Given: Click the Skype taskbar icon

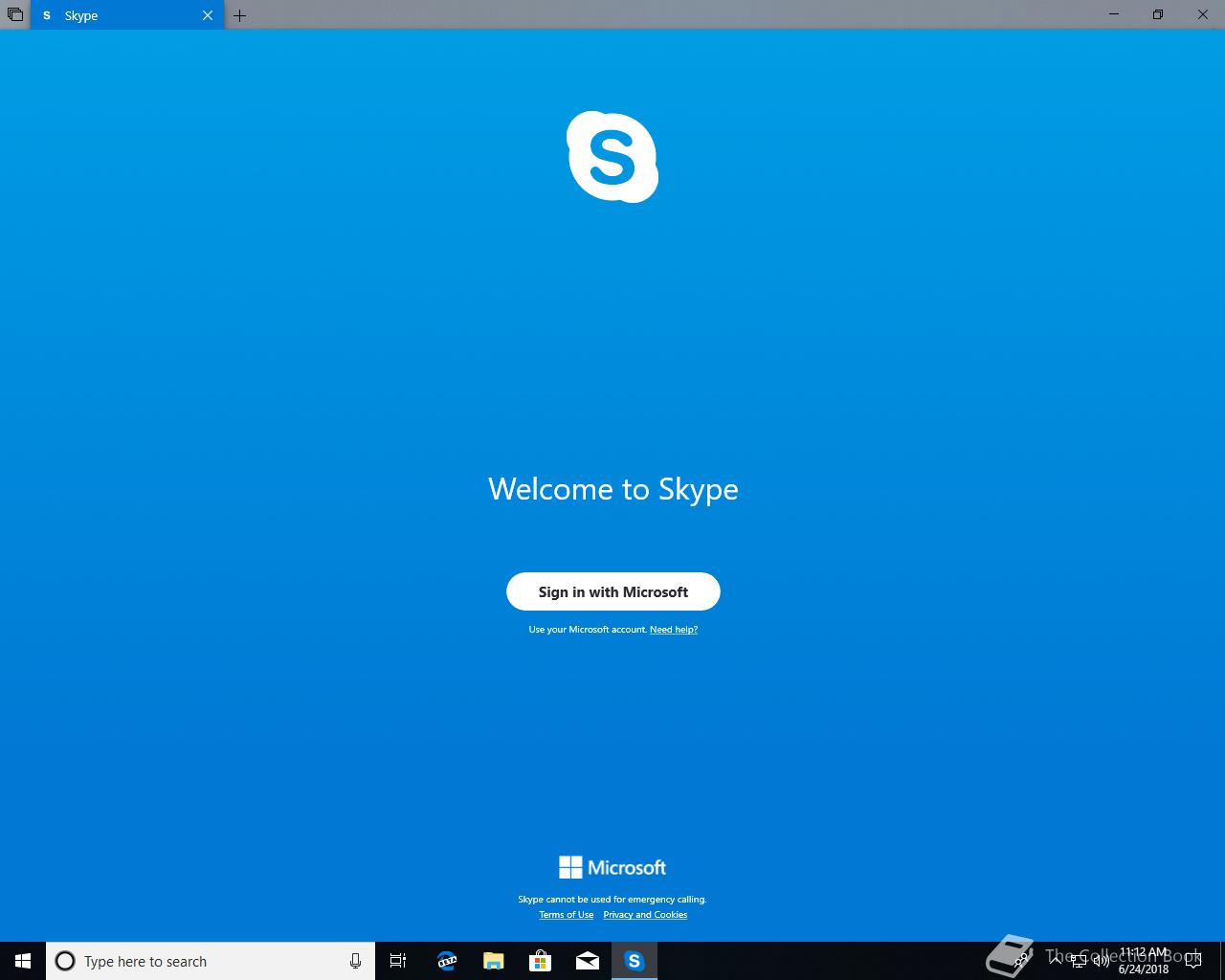Looking at the screenshot, I should [x=635, y=961].
